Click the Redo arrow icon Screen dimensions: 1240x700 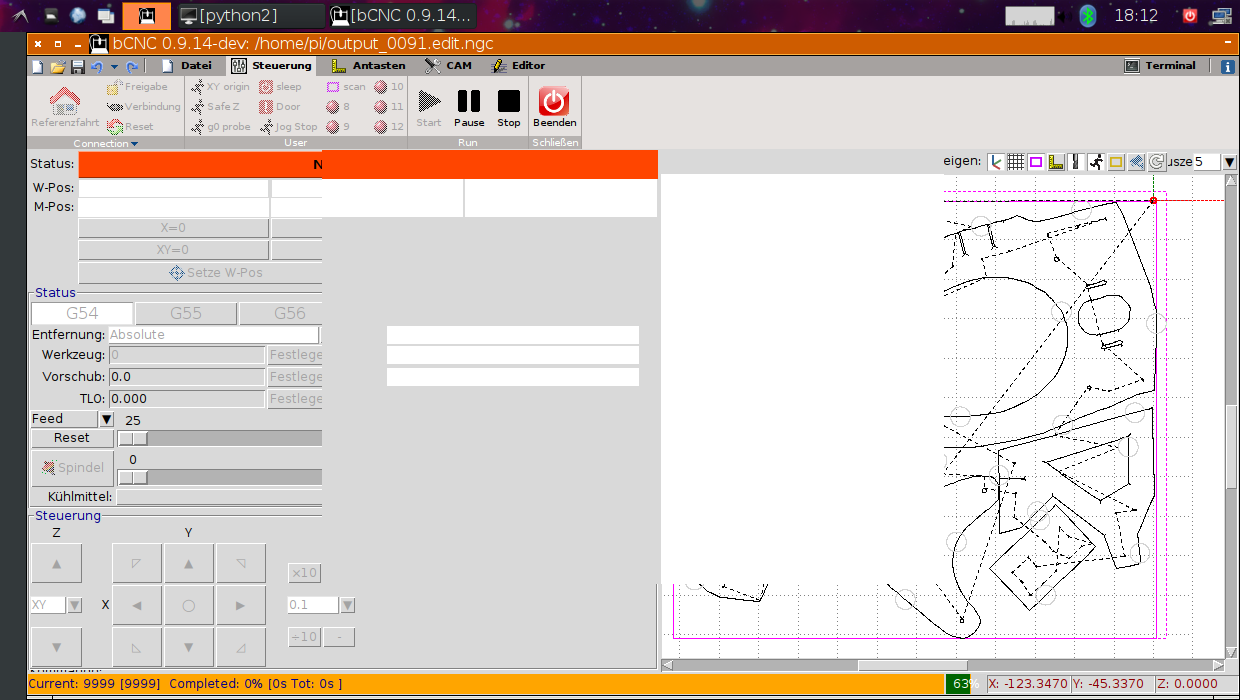pos(132,66)
